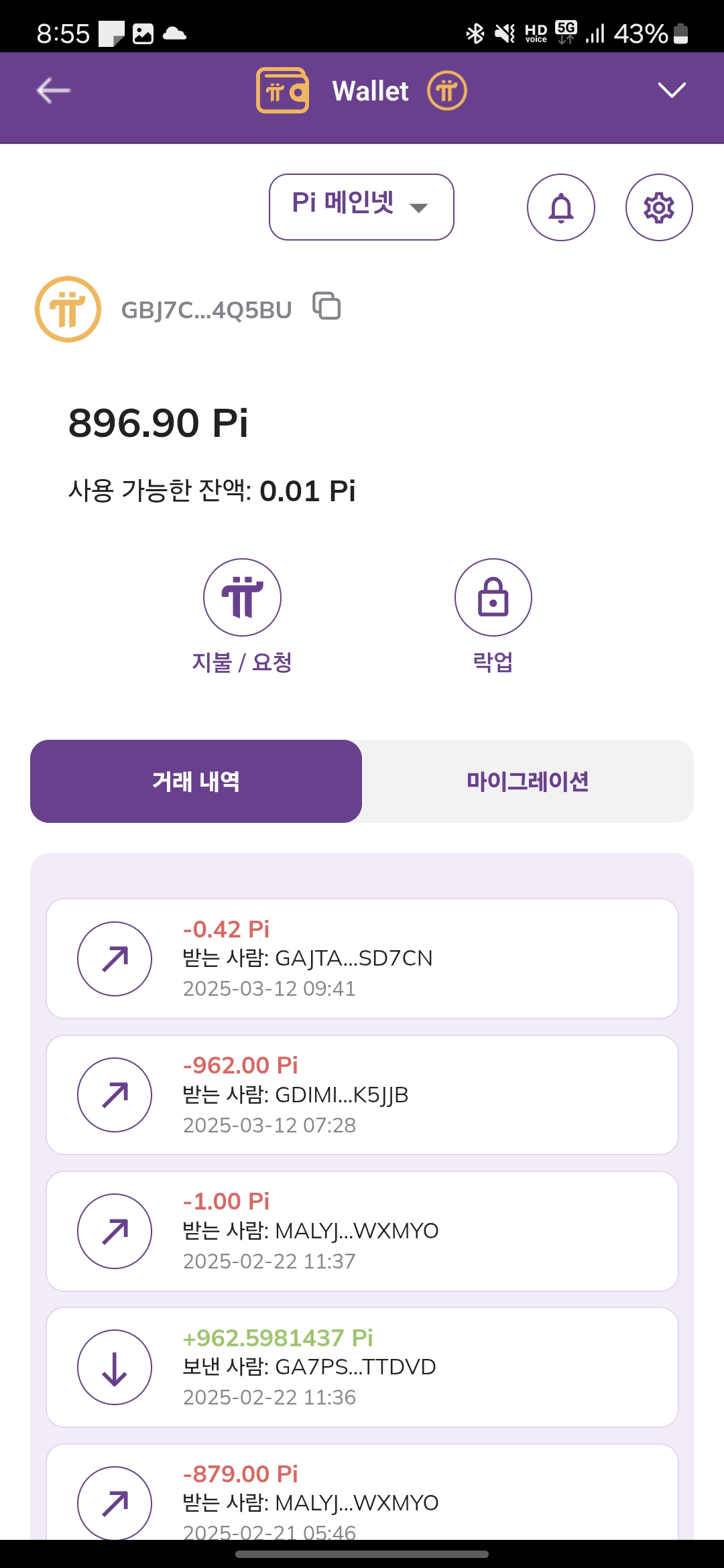Expand the header chevron menu

point(671,90)
